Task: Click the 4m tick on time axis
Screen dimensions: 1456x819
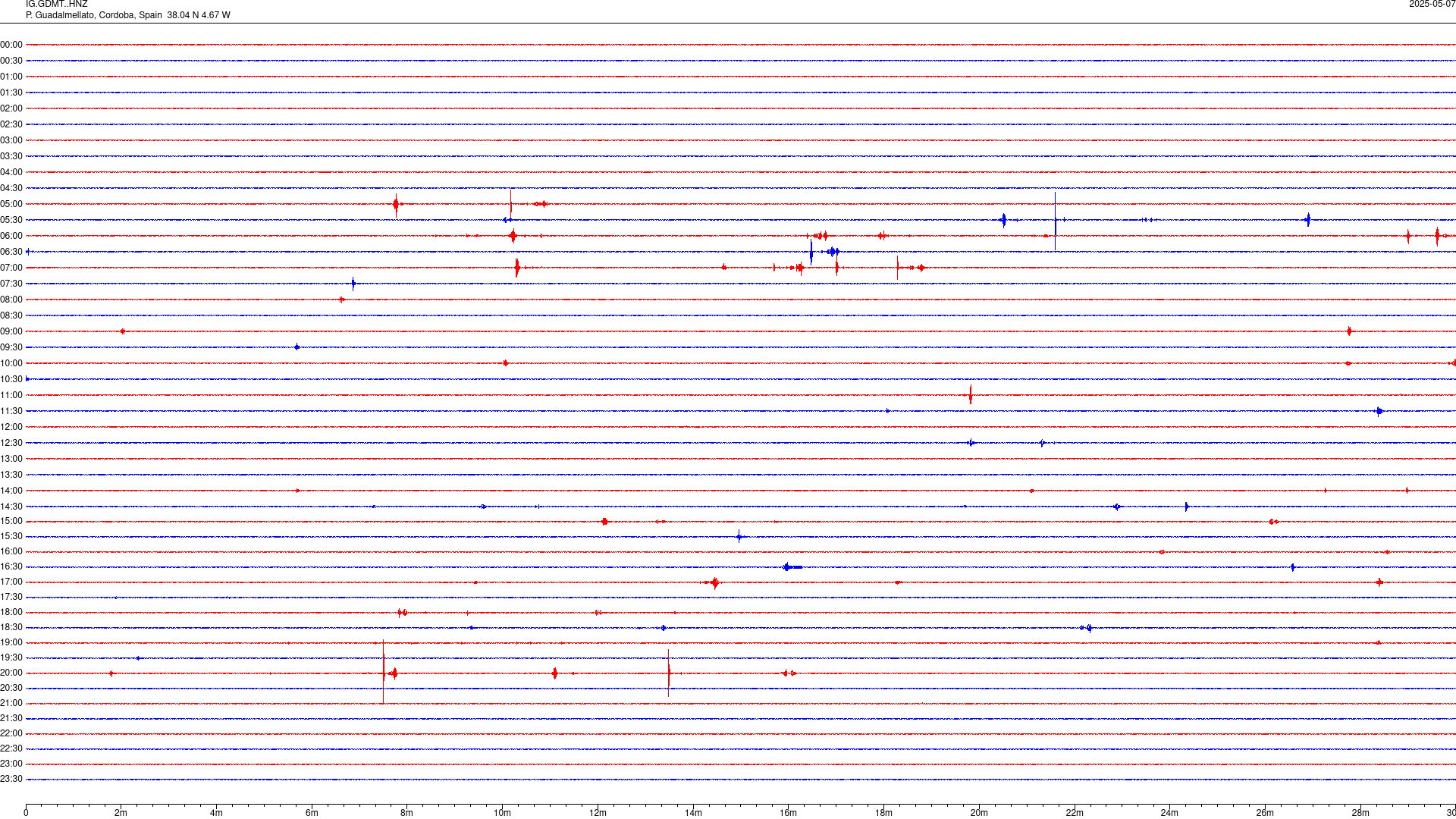Action: click(216, 813)
